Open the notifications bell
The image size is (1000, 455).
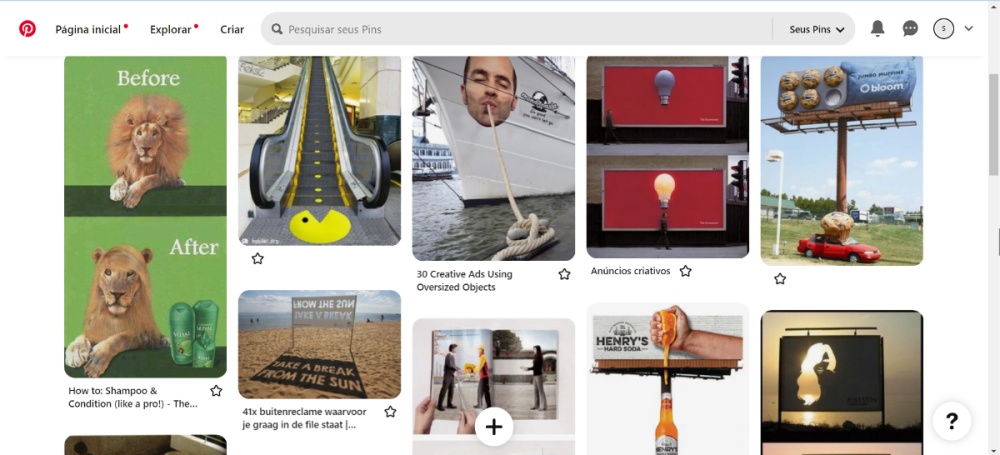(877, 29)
